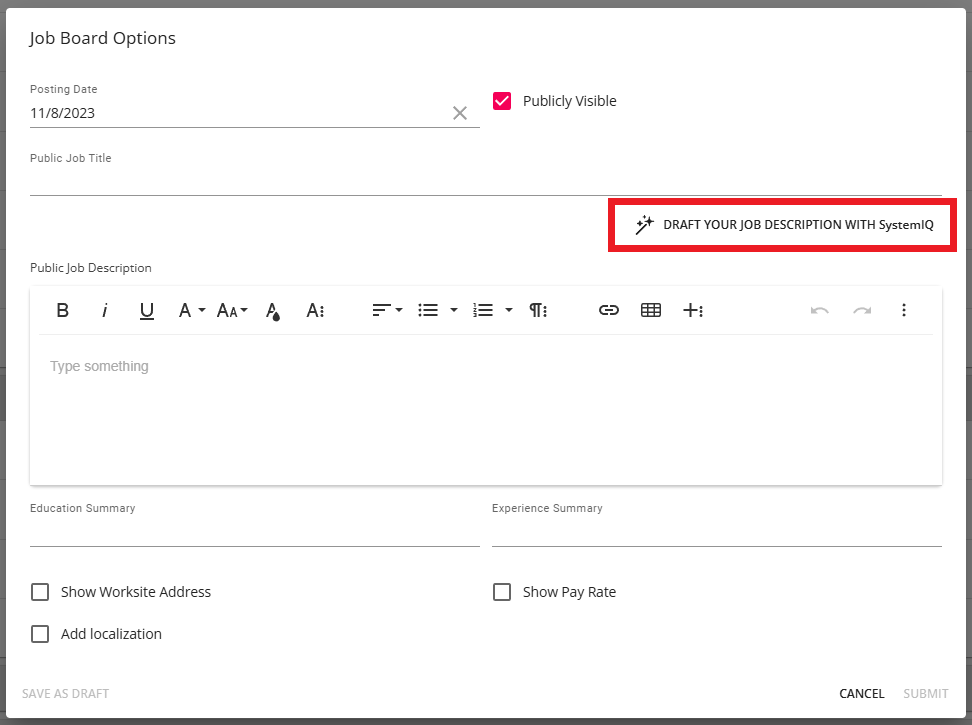
Task: Open the ordered list style dropdown arrow
Action: click(508, 310)
